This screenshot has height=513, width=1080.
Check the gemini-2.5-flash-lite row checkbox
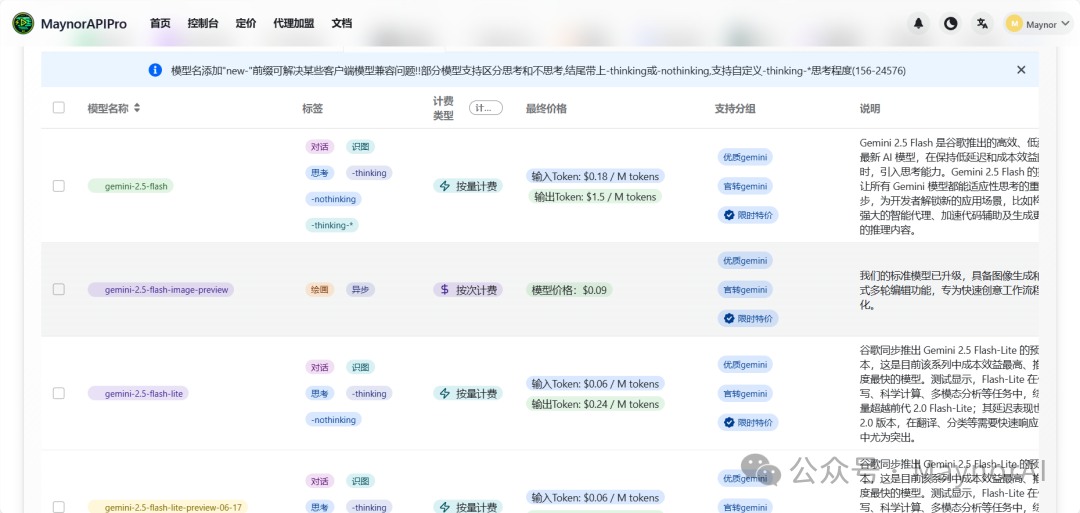click(59, 393)
